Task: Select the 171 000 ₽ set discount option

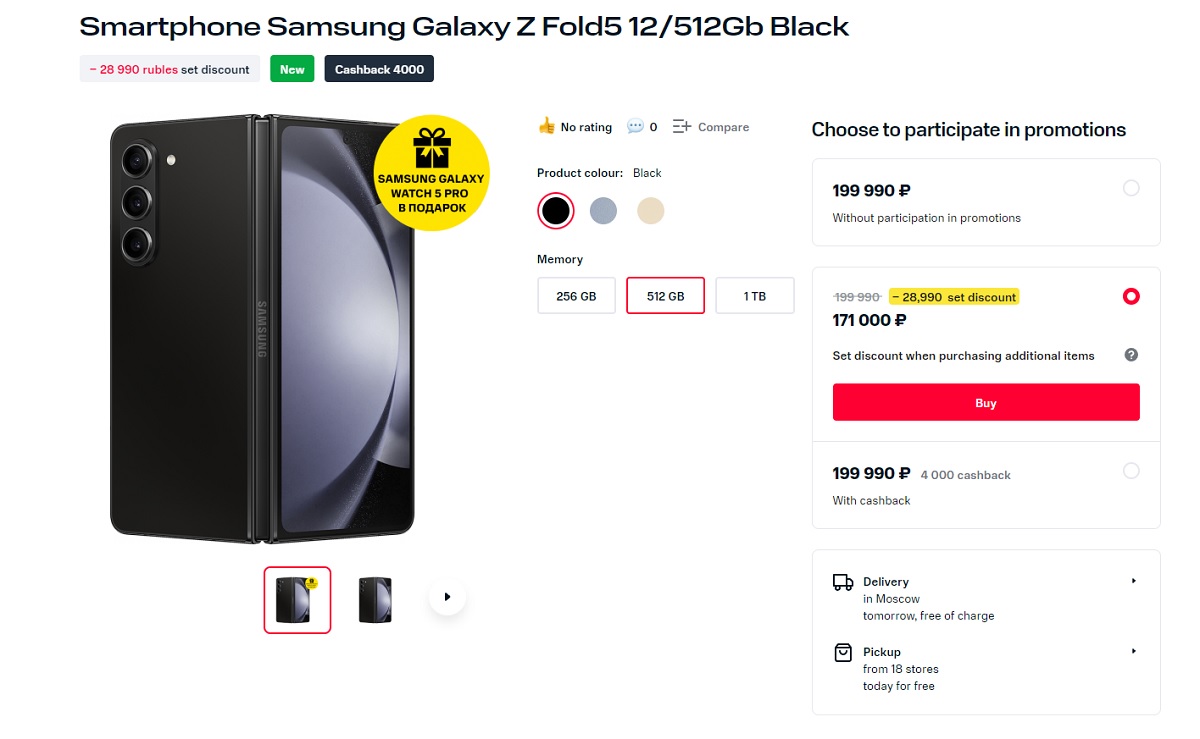Action: tap(1131, 296)
